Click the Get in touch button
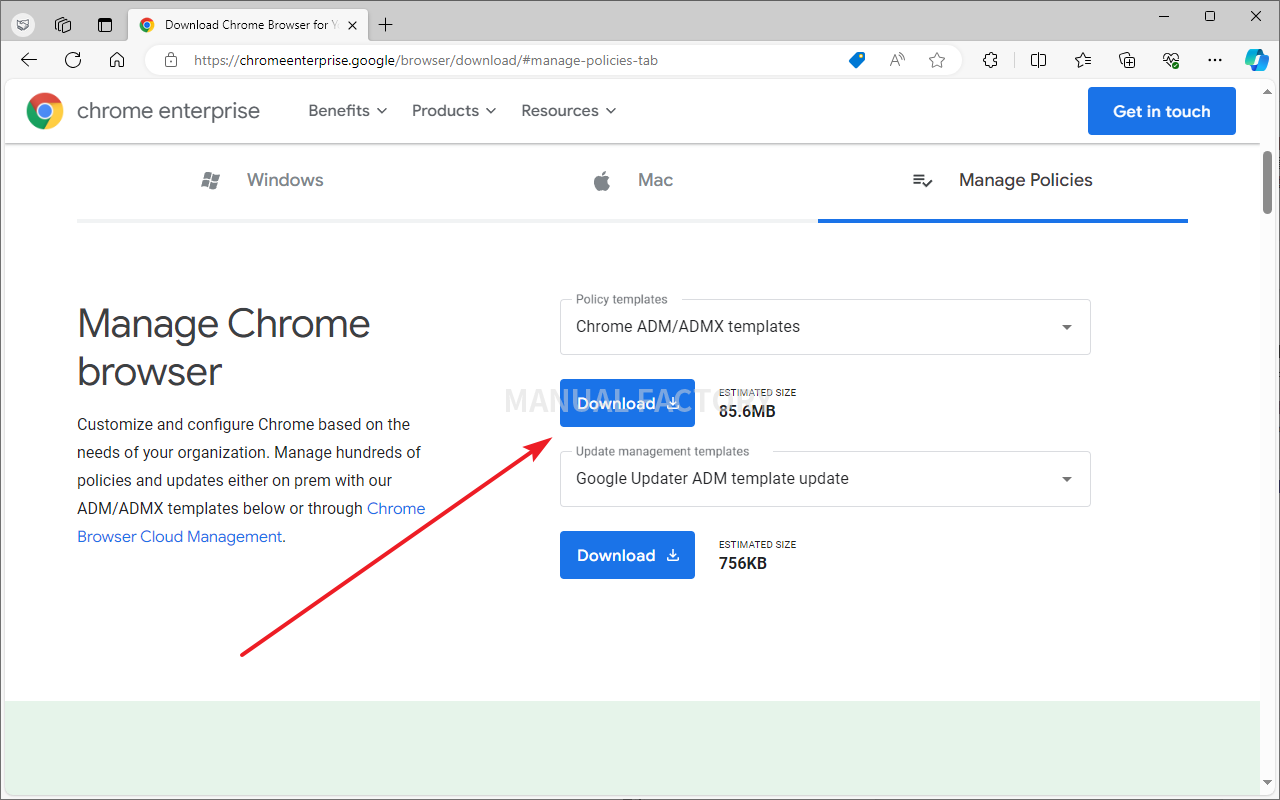The height and width of the screenshot is (800, 1280). [x=1162, y=111]
